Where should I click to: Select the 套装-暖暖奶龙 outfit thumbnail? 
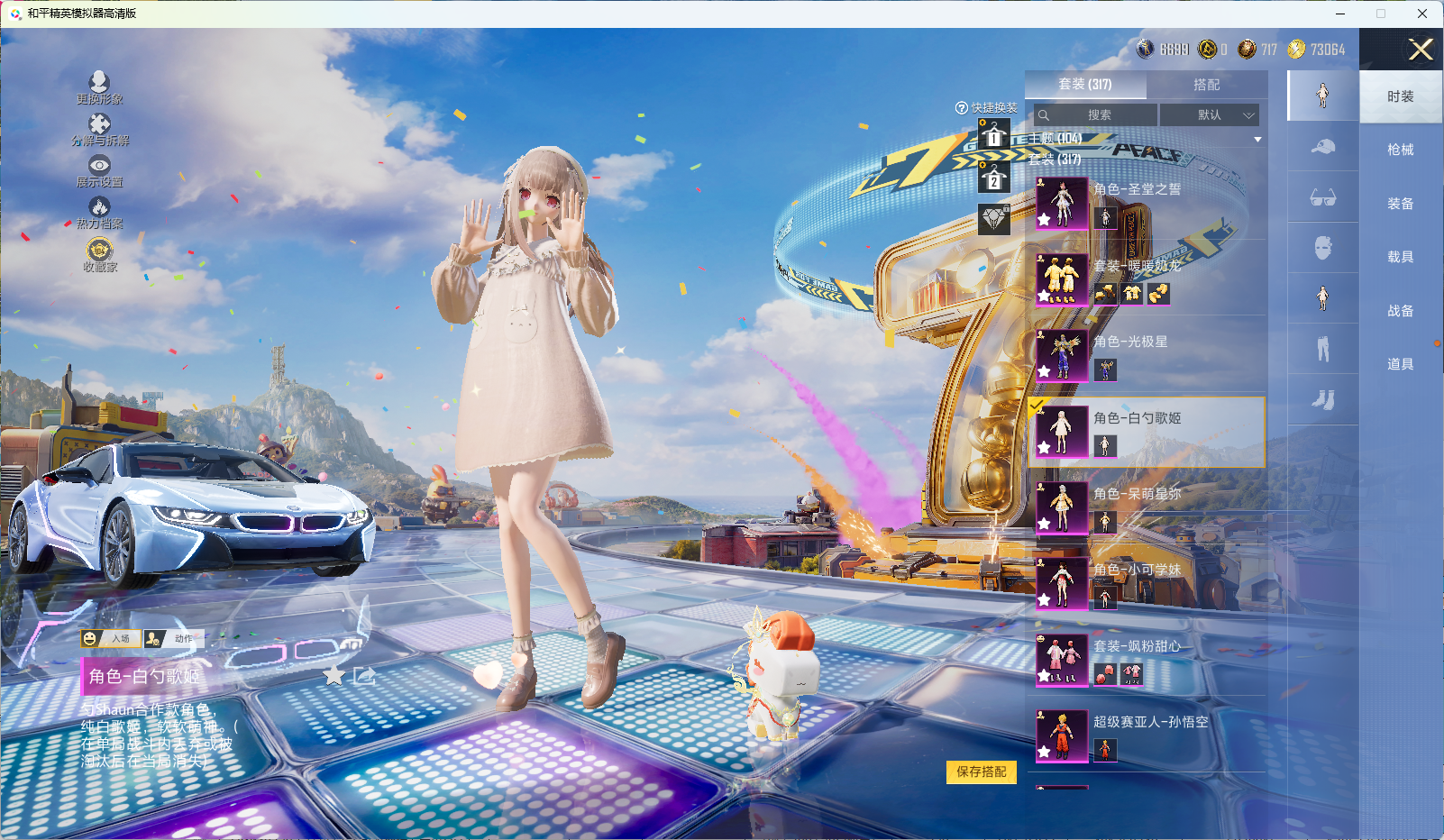coord(1062,279)
